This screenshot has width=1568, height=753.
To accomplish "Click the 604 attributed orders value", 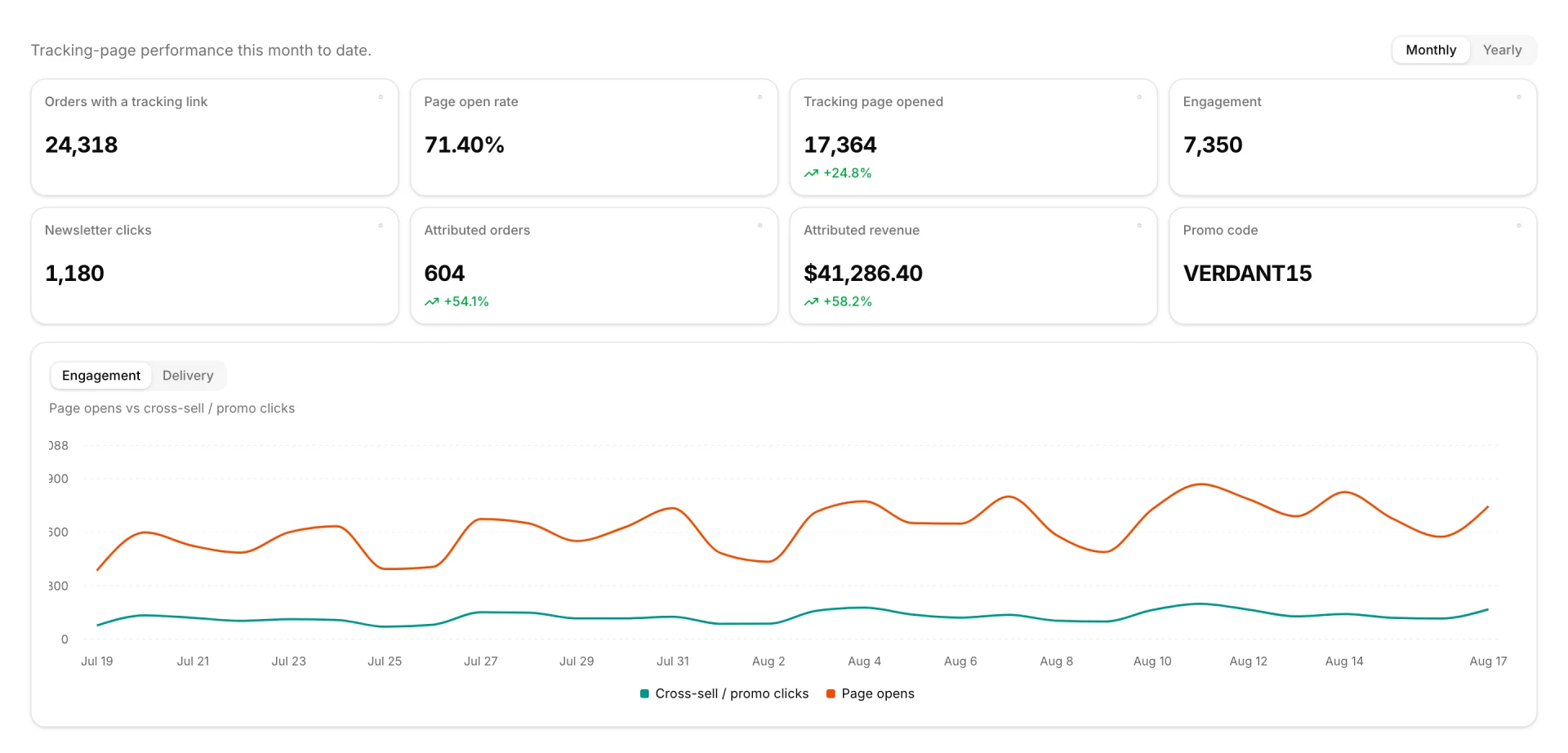I will point(444,273).
